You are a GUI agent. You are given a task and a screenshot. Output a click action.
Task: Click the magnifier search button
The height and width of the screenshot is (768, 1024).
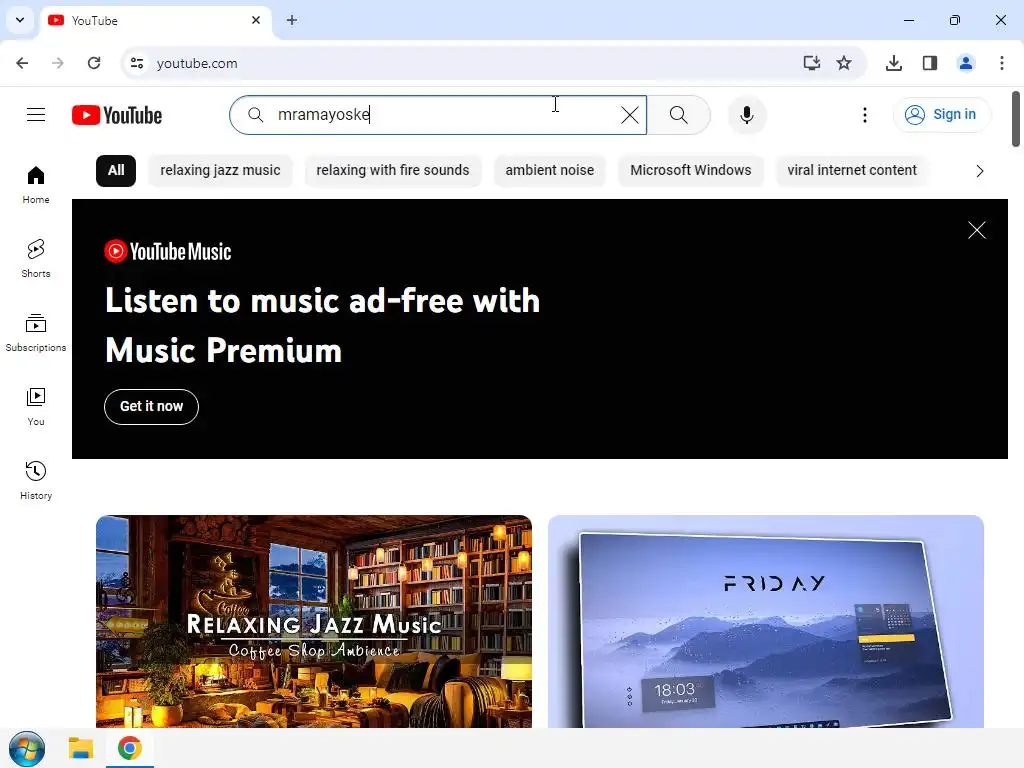click(x=679, y=115)
